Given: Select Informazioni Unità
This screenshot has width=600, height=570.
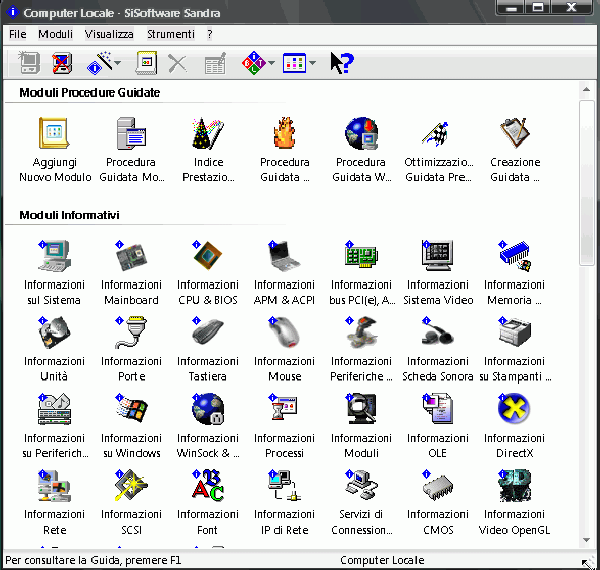Looking at the screenshot, I should (x=54, y=349).
